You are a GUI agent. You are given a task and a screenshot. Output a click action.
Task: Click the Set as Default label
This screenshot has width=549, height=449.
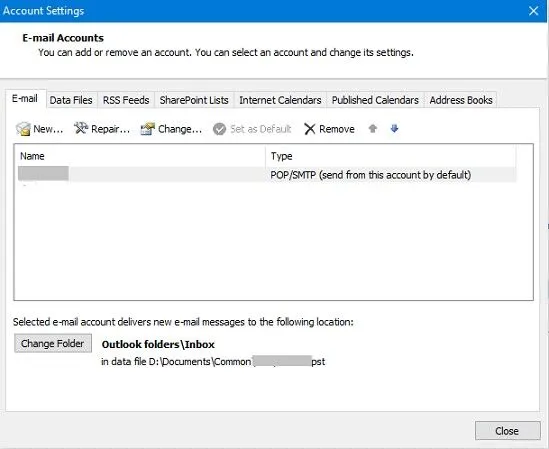click(261, 129)
